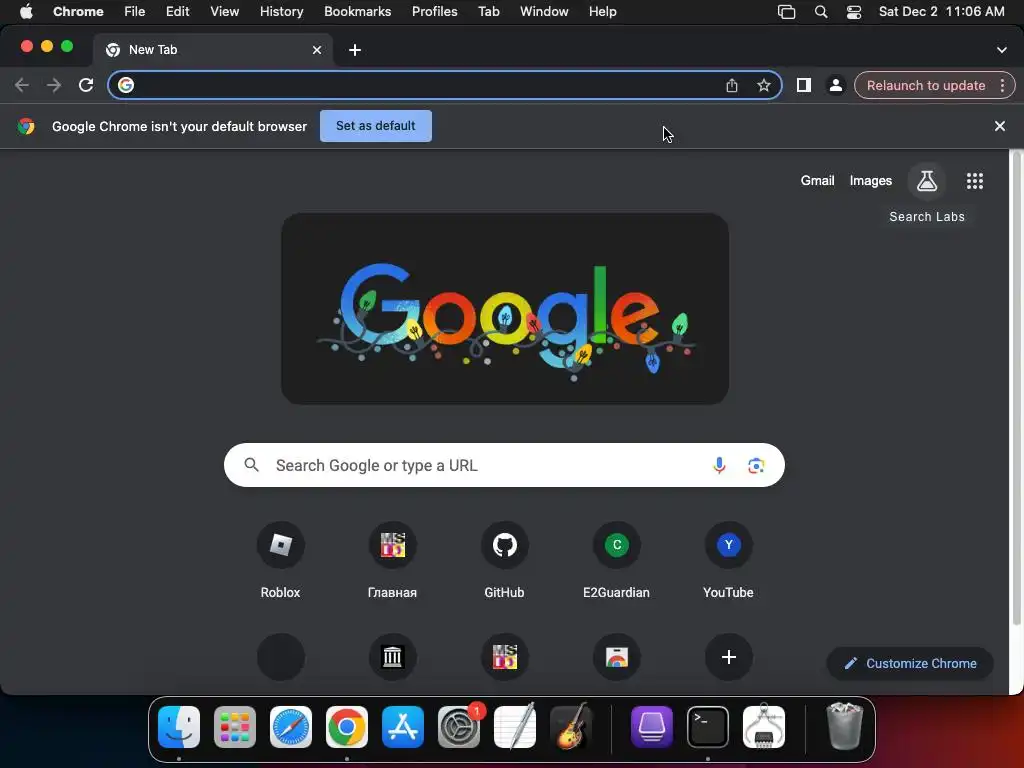Open Search Labs flask icon
Image resolution: width=1024 pixels, height=768 pixels.
click(x=927, y=181)
